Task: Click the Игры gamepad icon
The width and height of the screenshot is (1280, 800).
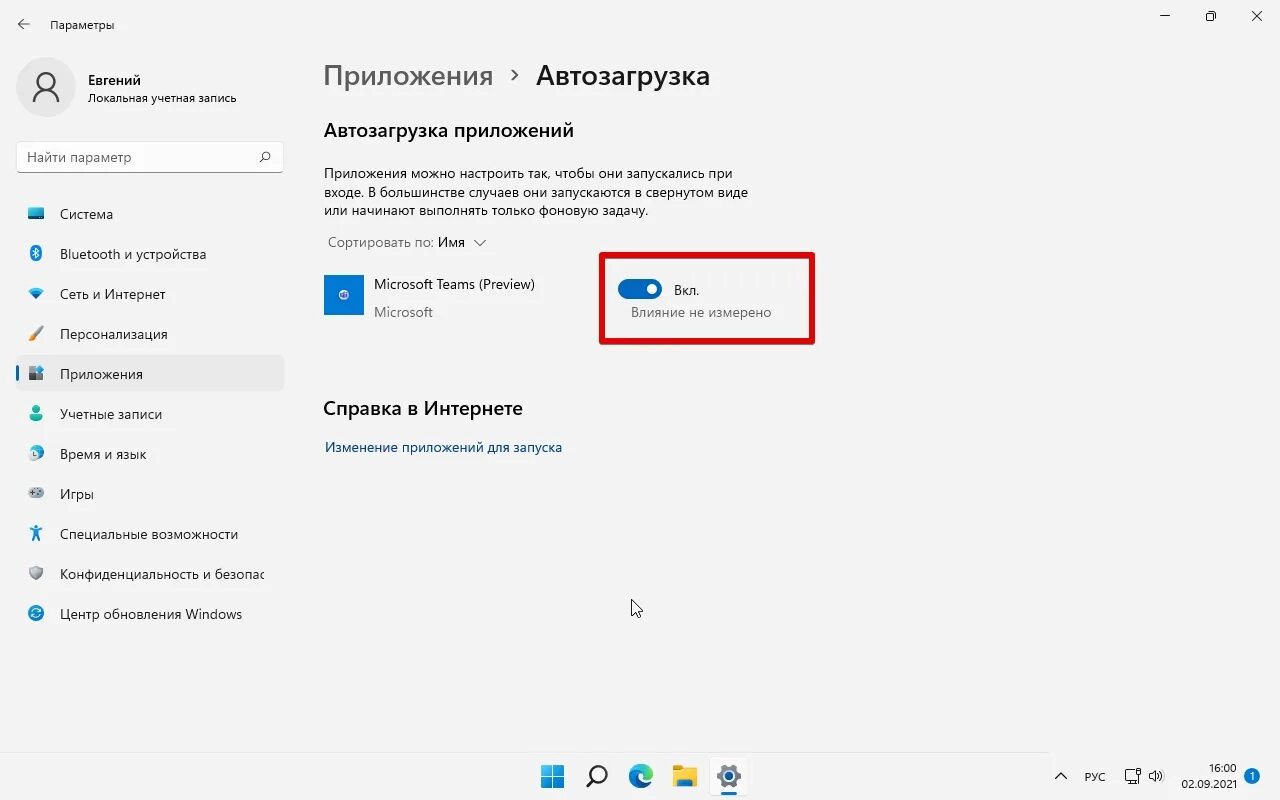Action: [x=36, y=494]
